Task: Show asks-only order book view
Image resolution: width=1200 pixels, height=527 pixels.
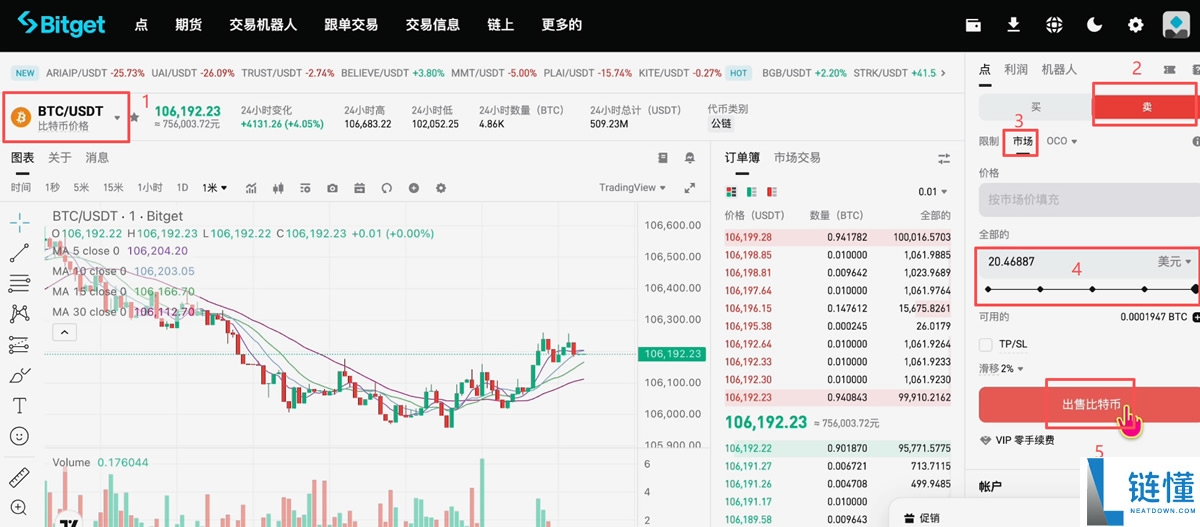Action: [x=771, y=191]
